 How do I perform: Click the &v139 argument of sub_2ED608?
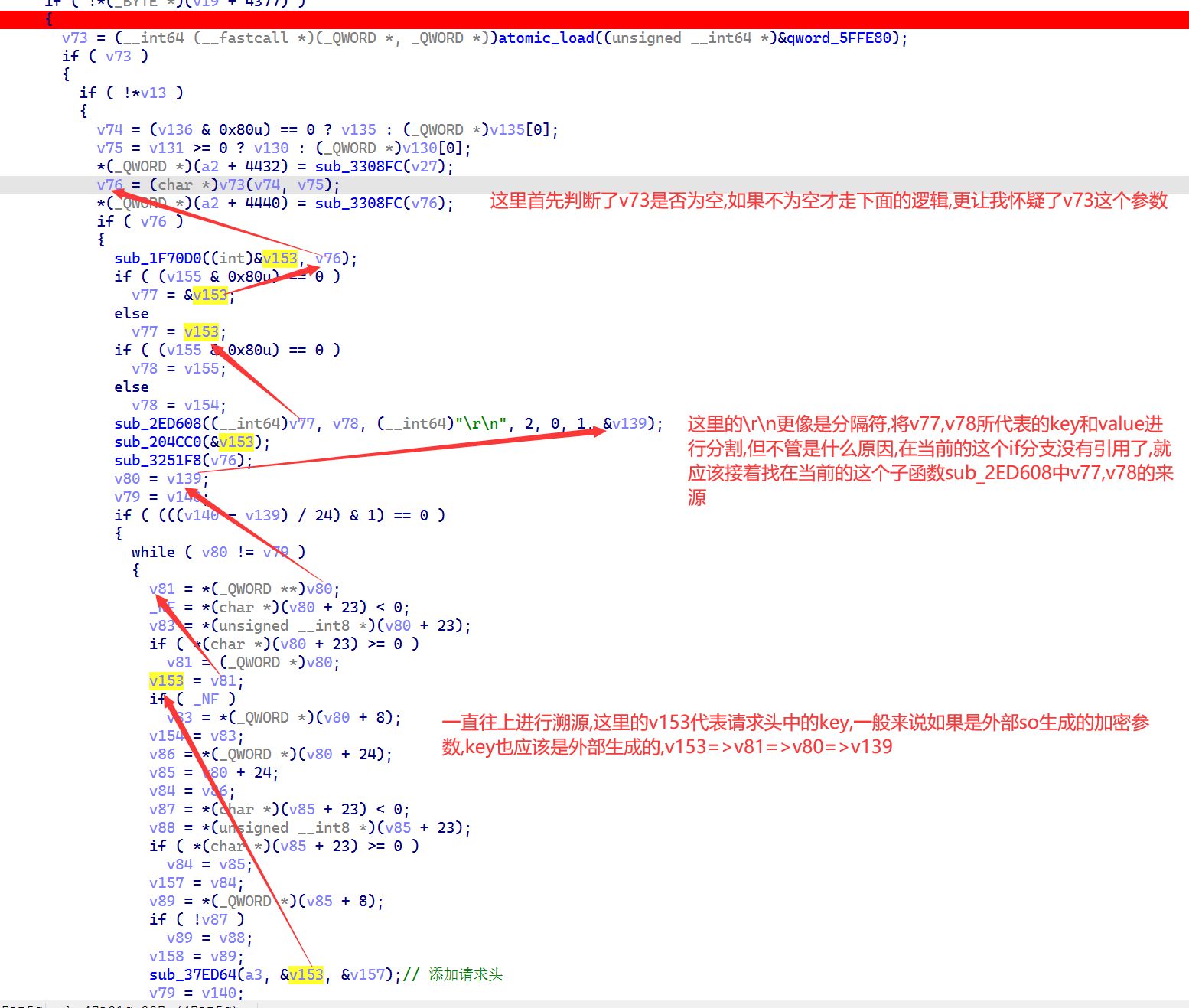click(x=628, y=423)
